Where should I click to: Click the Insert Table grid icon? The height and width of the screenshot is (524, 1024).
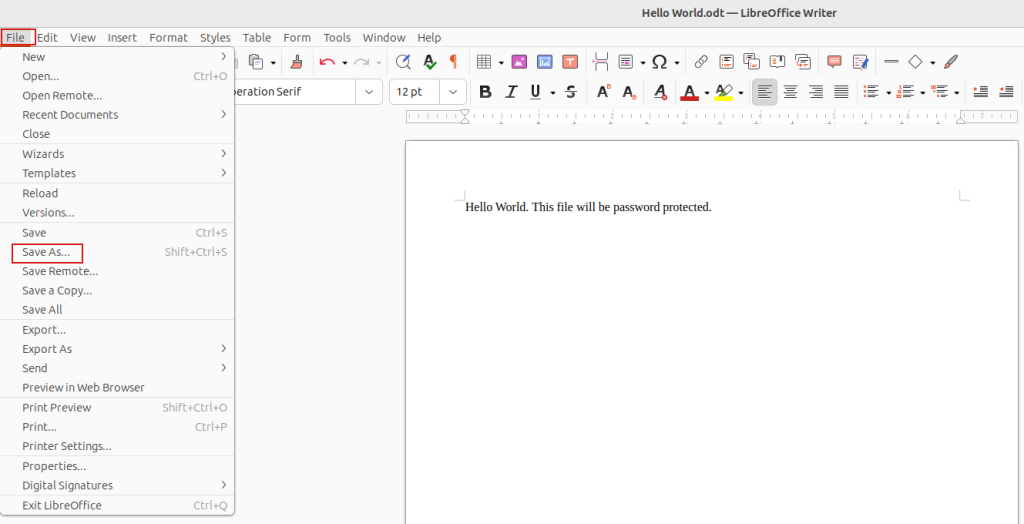point(484,62)
